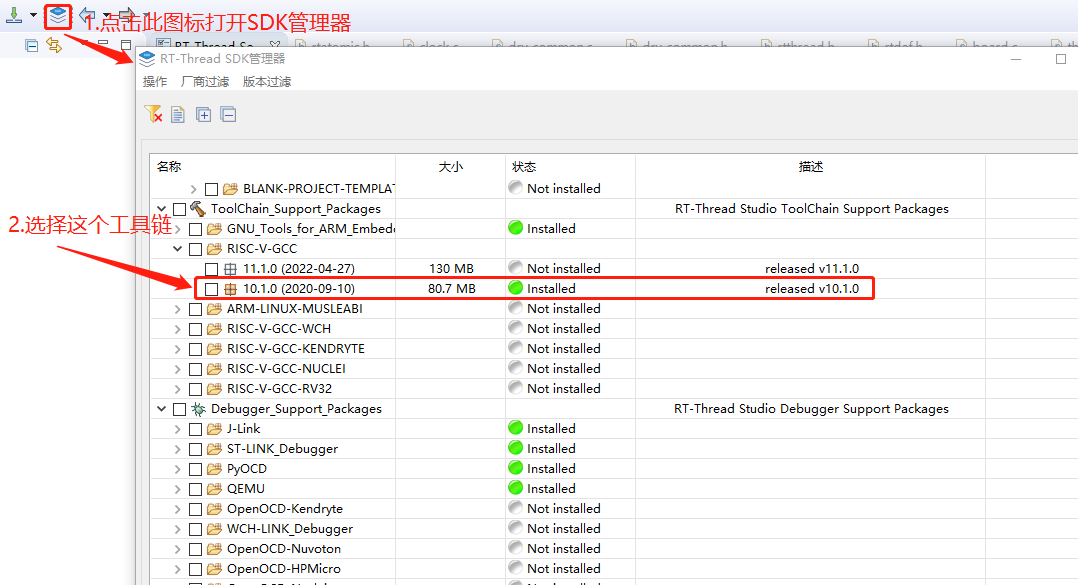Image resolution: width=1078 pixels, height=585 pixels.
Task: Click the green status dot for ST-LINK_Debugger
Action: pos(516,448)
